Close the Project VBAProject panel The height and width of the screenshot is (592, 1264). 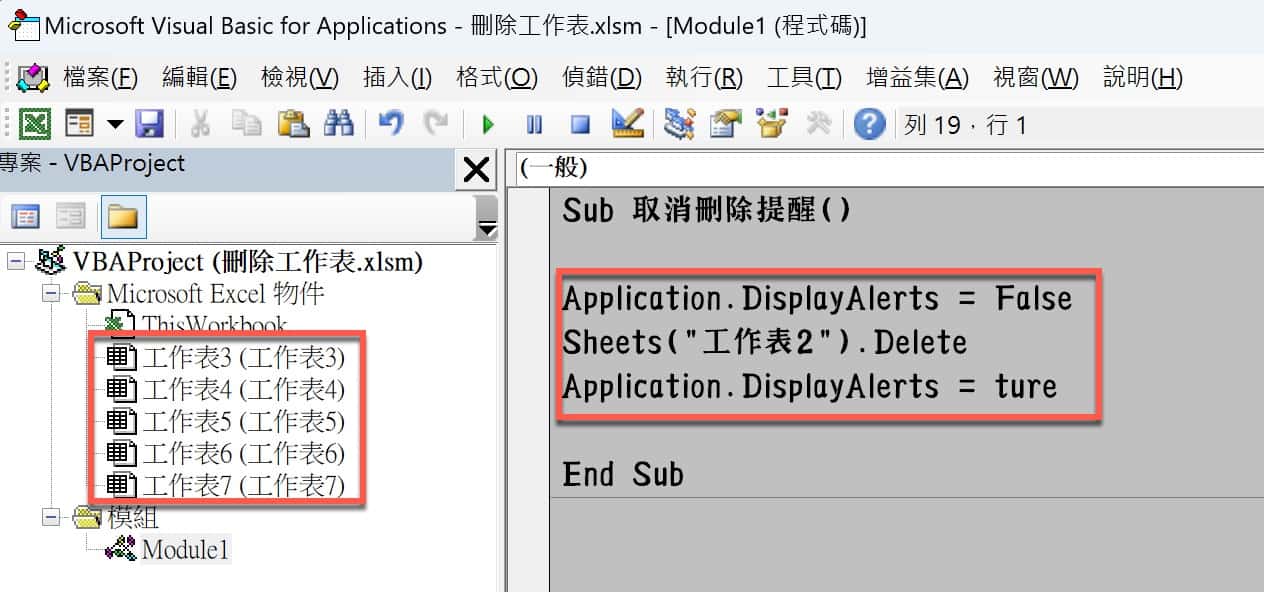(476, 170)
